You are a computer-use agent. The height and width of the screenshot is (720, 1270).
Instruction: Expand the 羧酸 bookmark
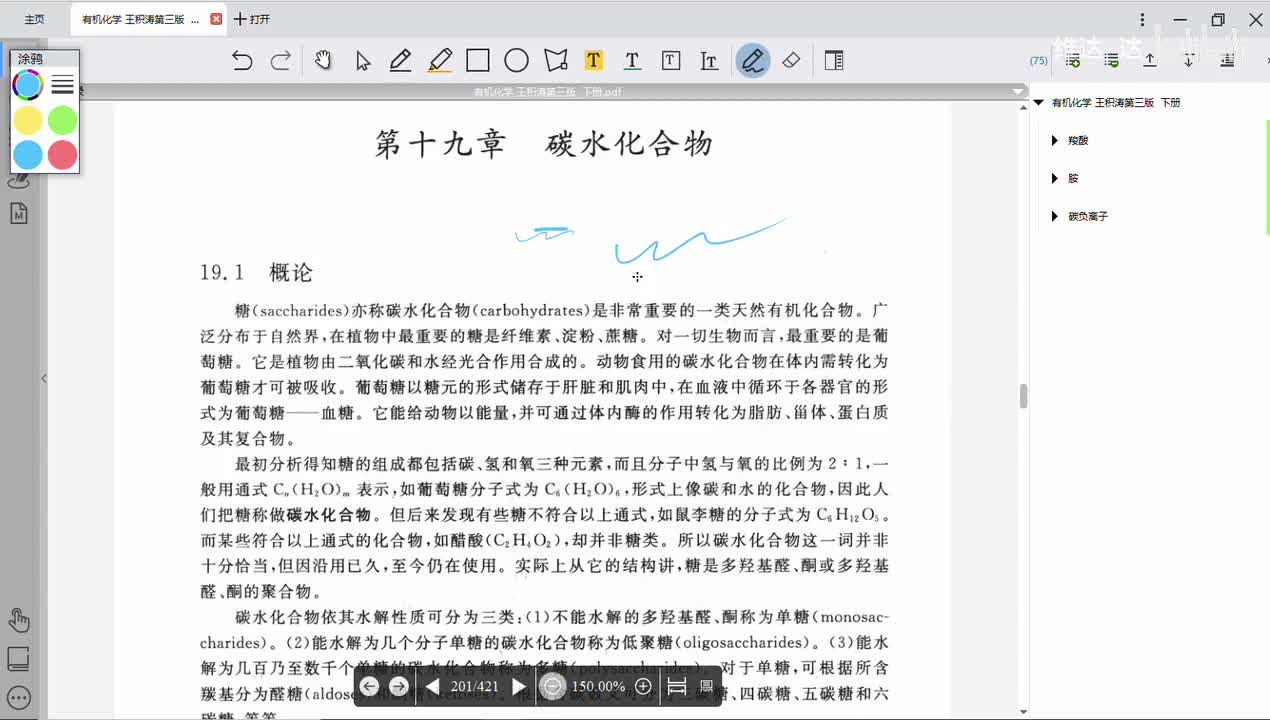coord(1055,141)
